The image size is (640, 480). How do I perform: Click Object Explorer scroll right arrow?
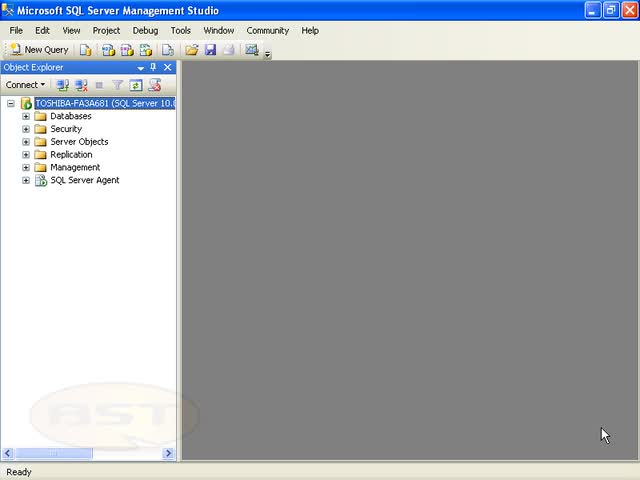168,453
